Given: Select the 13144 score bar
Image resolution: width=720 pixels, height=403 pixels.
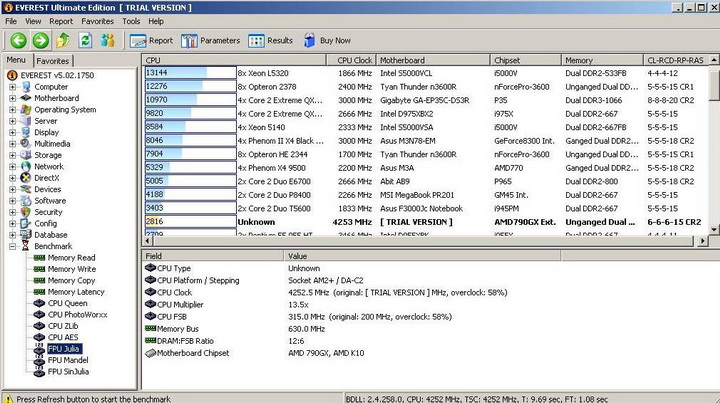Looking at the screenshot, I should click(191, 73).
